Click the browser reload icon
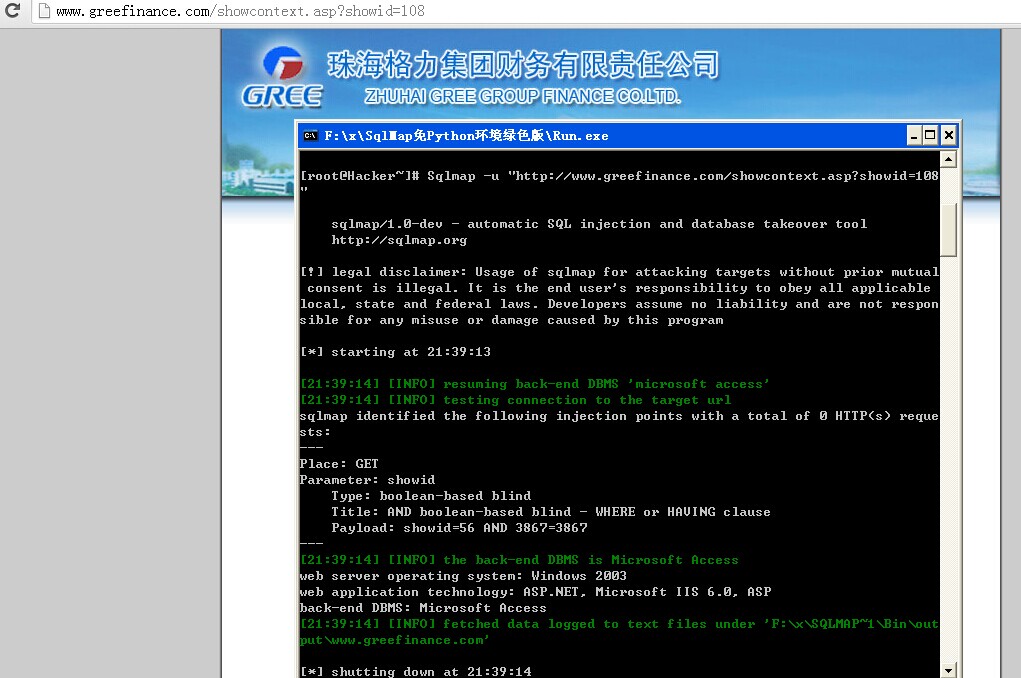 12,10
